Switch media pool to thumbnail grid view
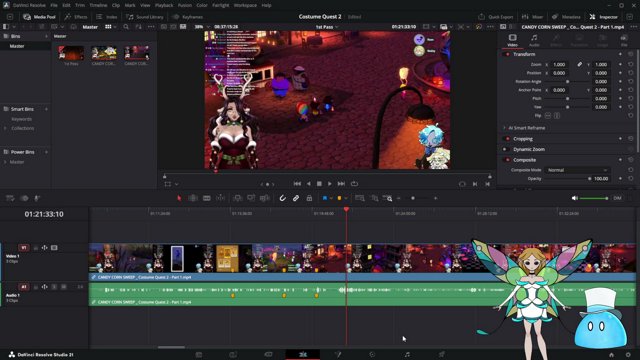The width and height of the screenshot is (640, 360). pos(108,27)
